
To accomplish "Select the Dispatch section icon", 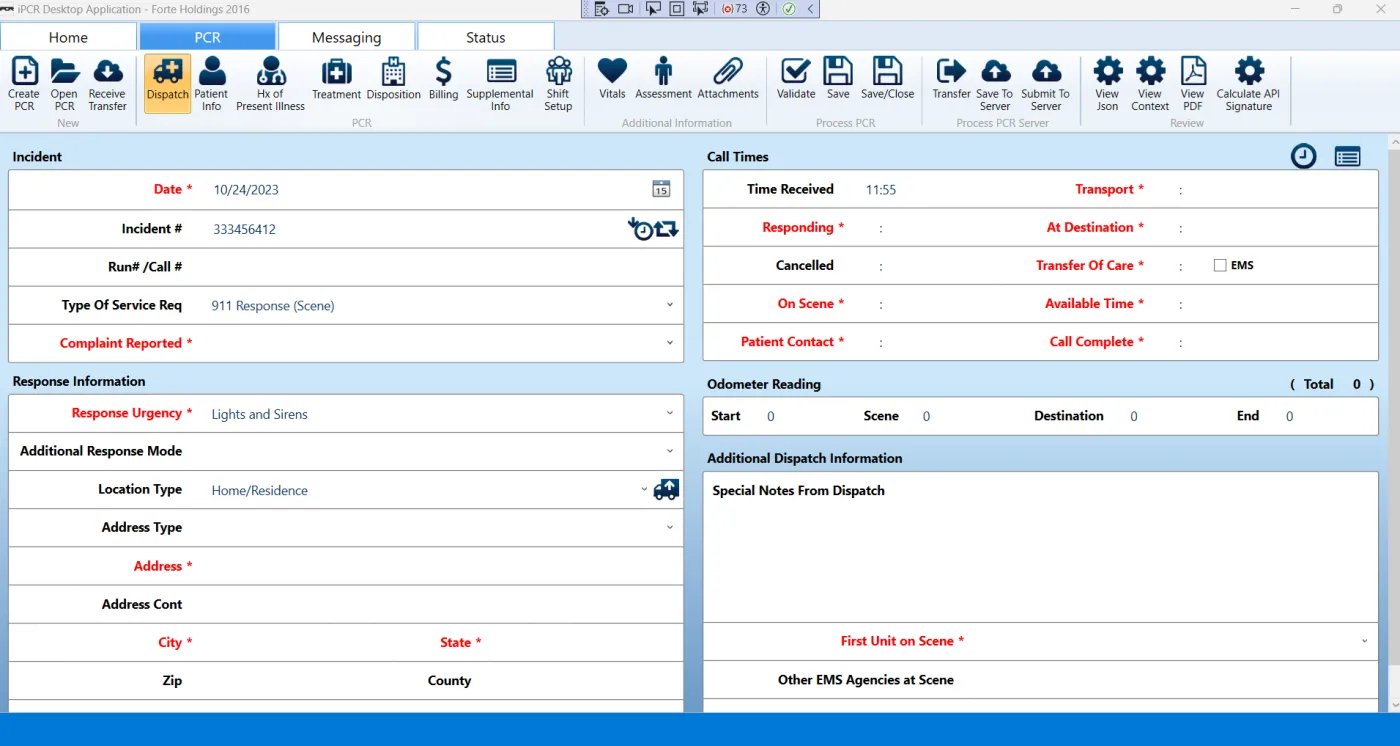I will tap(167, 84).
